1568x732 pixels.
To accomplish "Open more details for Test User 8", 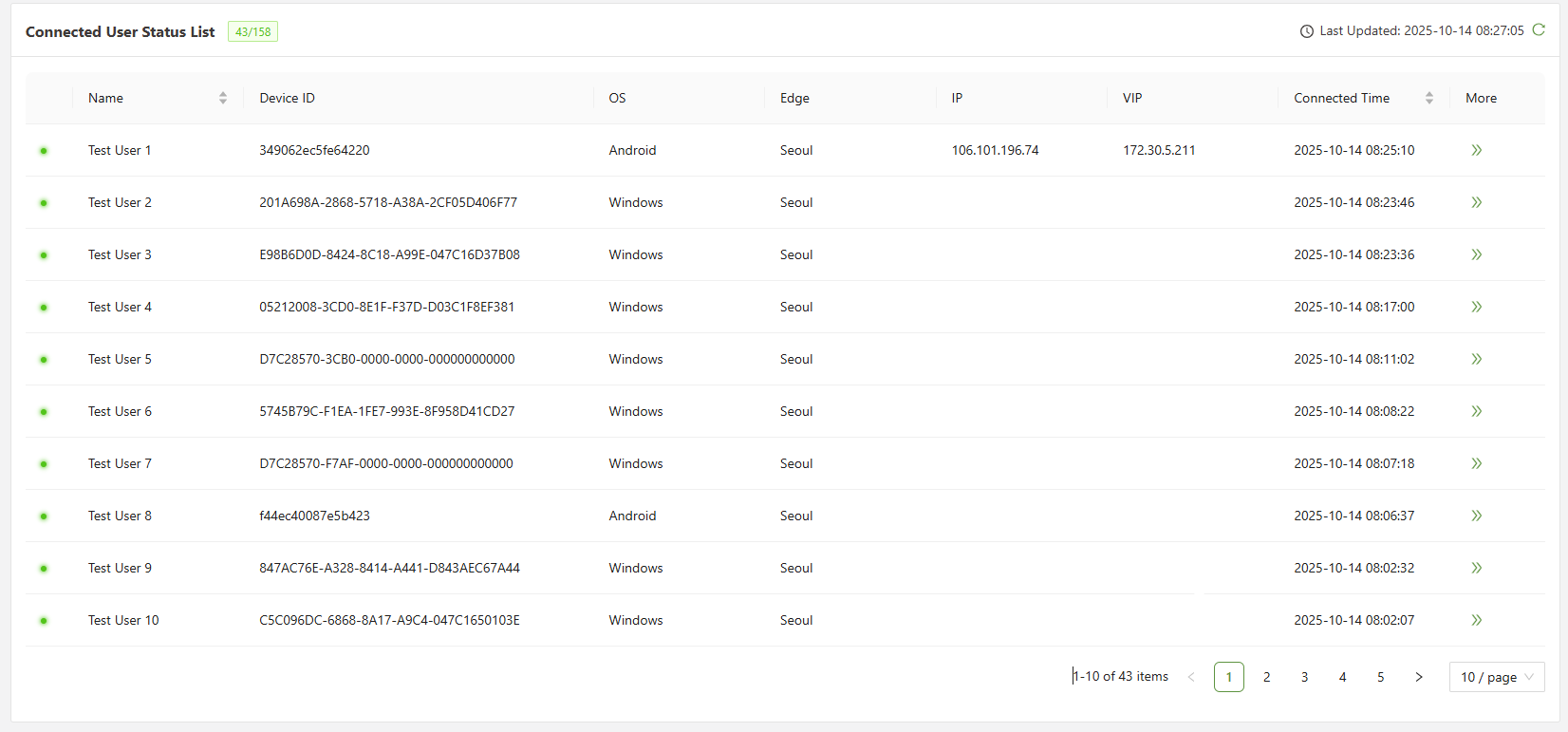I will (1476, 516).
